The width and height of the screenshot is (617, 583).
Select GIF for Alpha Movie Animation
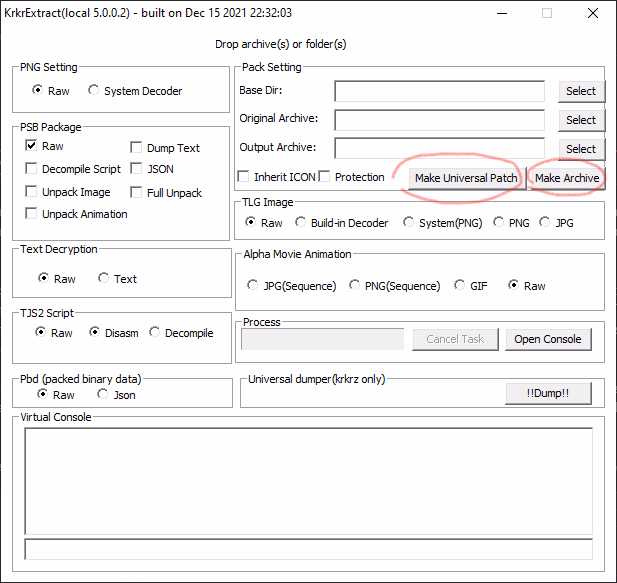click(x=460, y=286)
